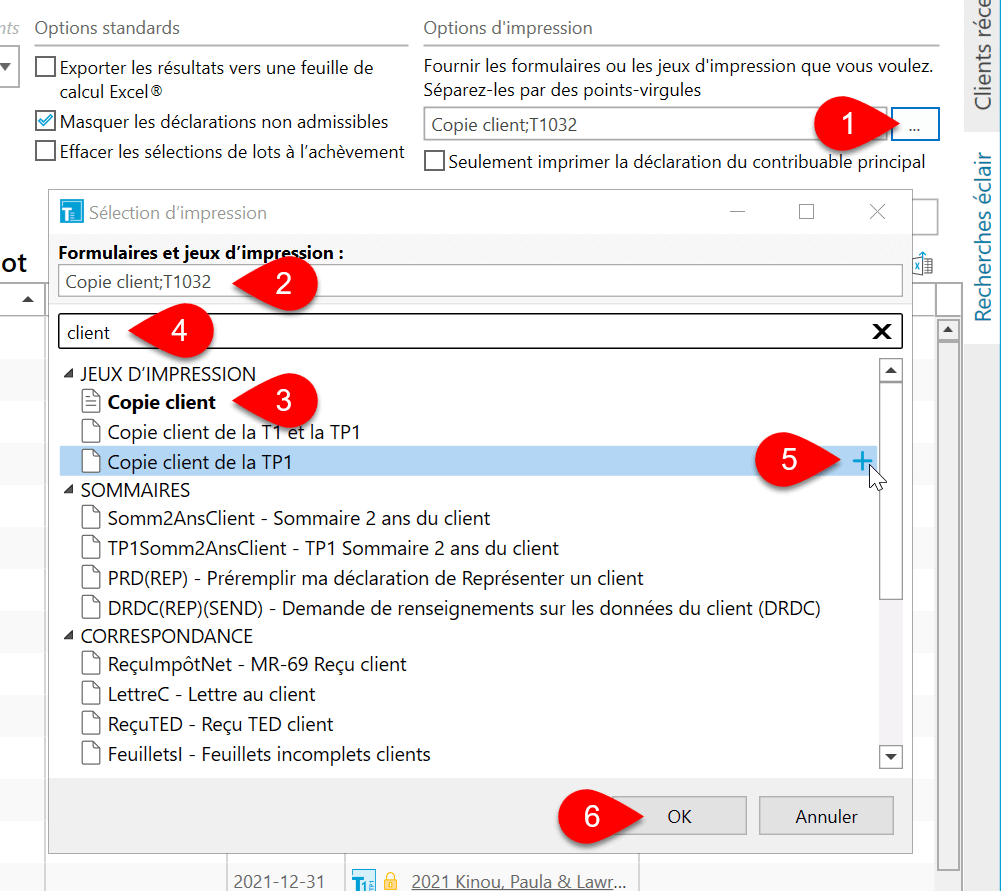The width and height of the screenshot is (1001, 891).
Task: Click the dialog list scrollbar thumb
Action: [x=891, y=491]
